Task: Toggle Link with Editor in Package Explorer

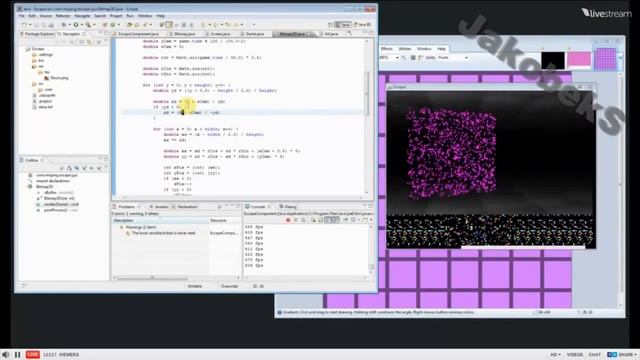Action: 89,42
